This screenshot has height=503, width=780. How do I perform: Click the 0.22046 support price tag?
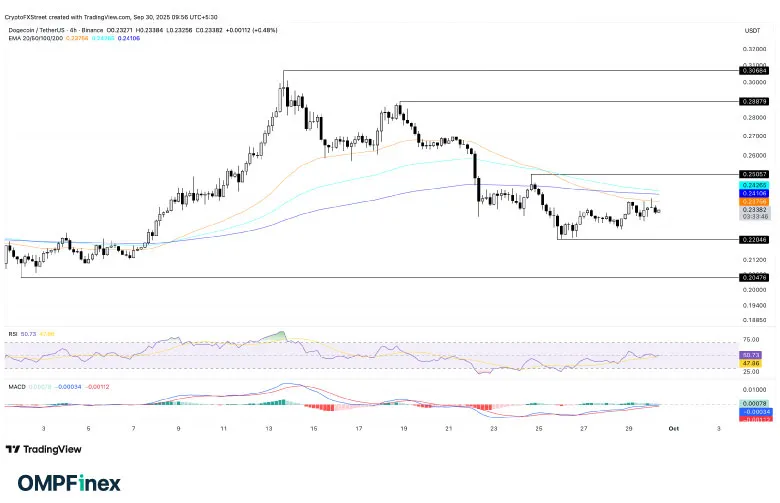[x=753, y=240]
